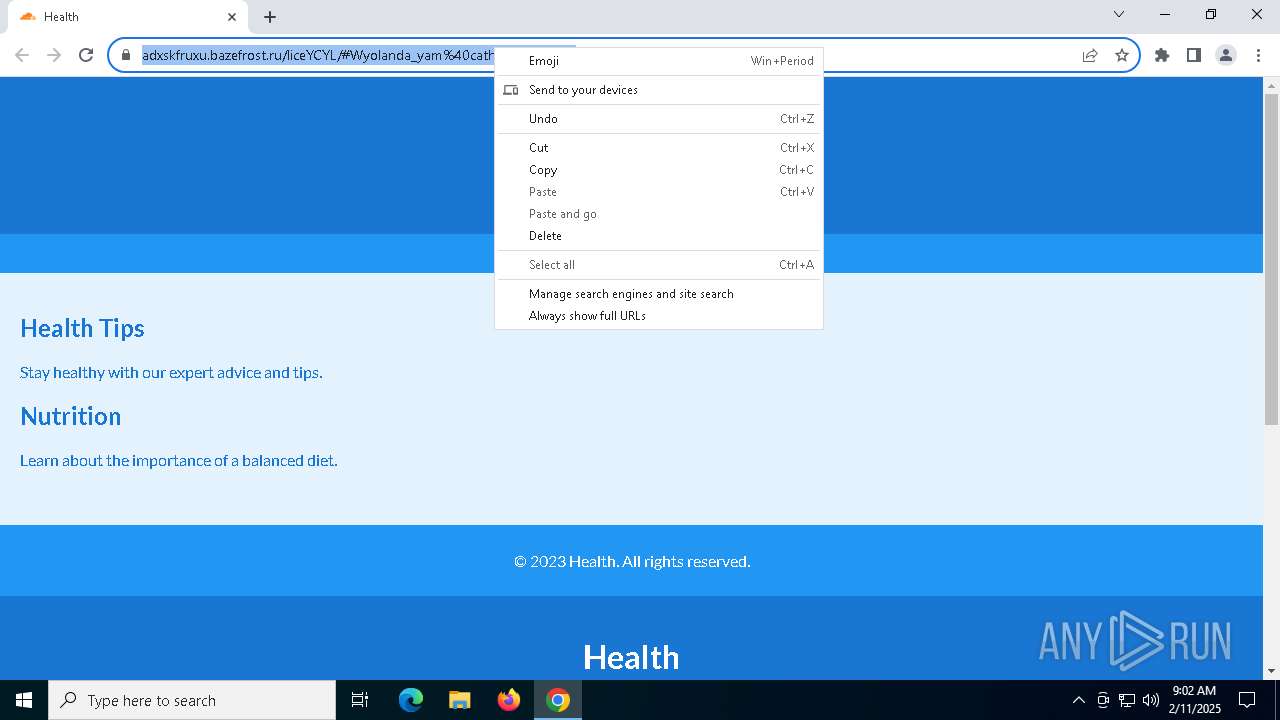Share this page via the share icon
The height and width of the screenshot is (720, 1280).
tap(1090, 55)
